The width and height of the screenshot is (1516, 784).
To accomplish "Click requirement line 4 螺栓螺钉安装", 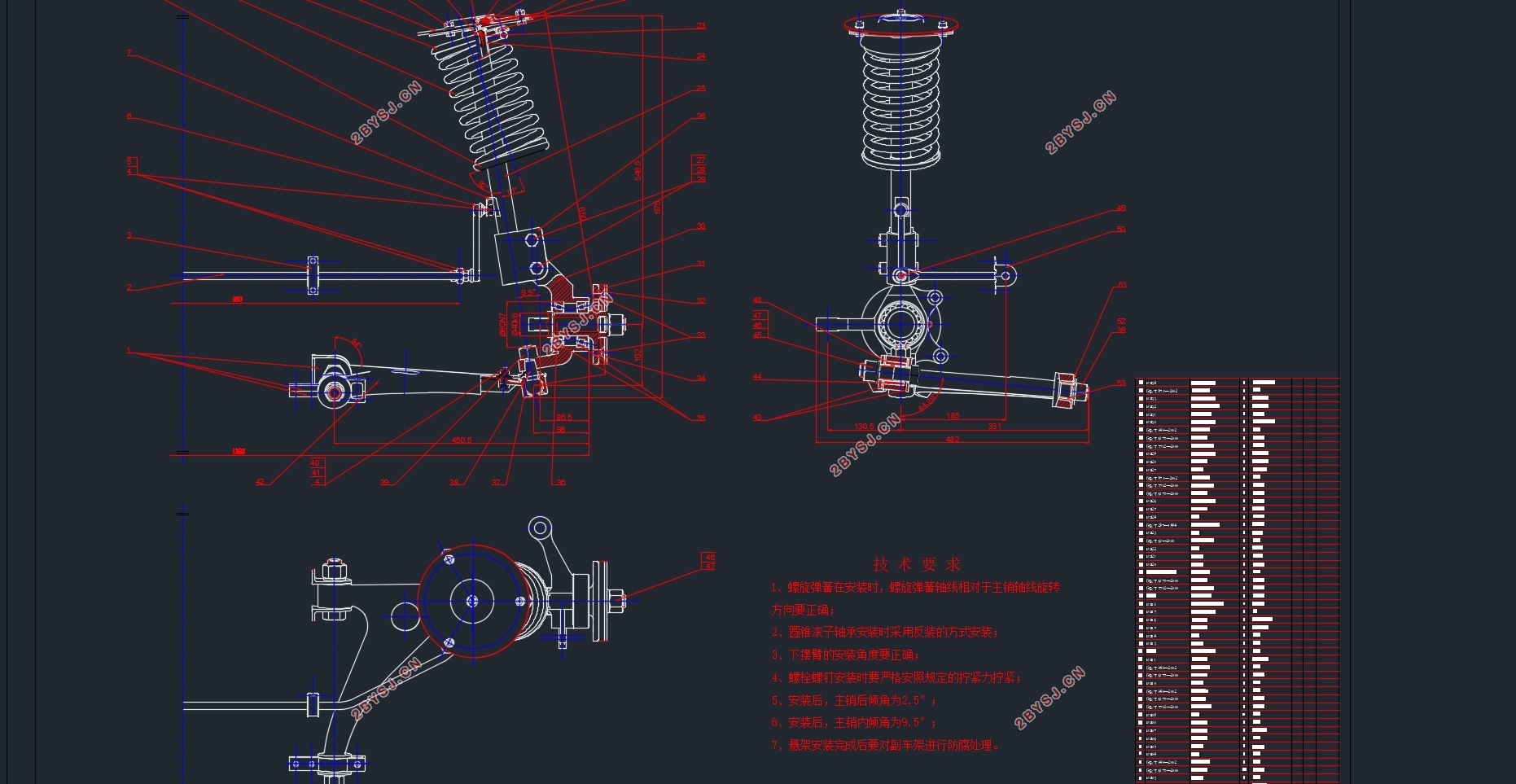I will point(896,677).
